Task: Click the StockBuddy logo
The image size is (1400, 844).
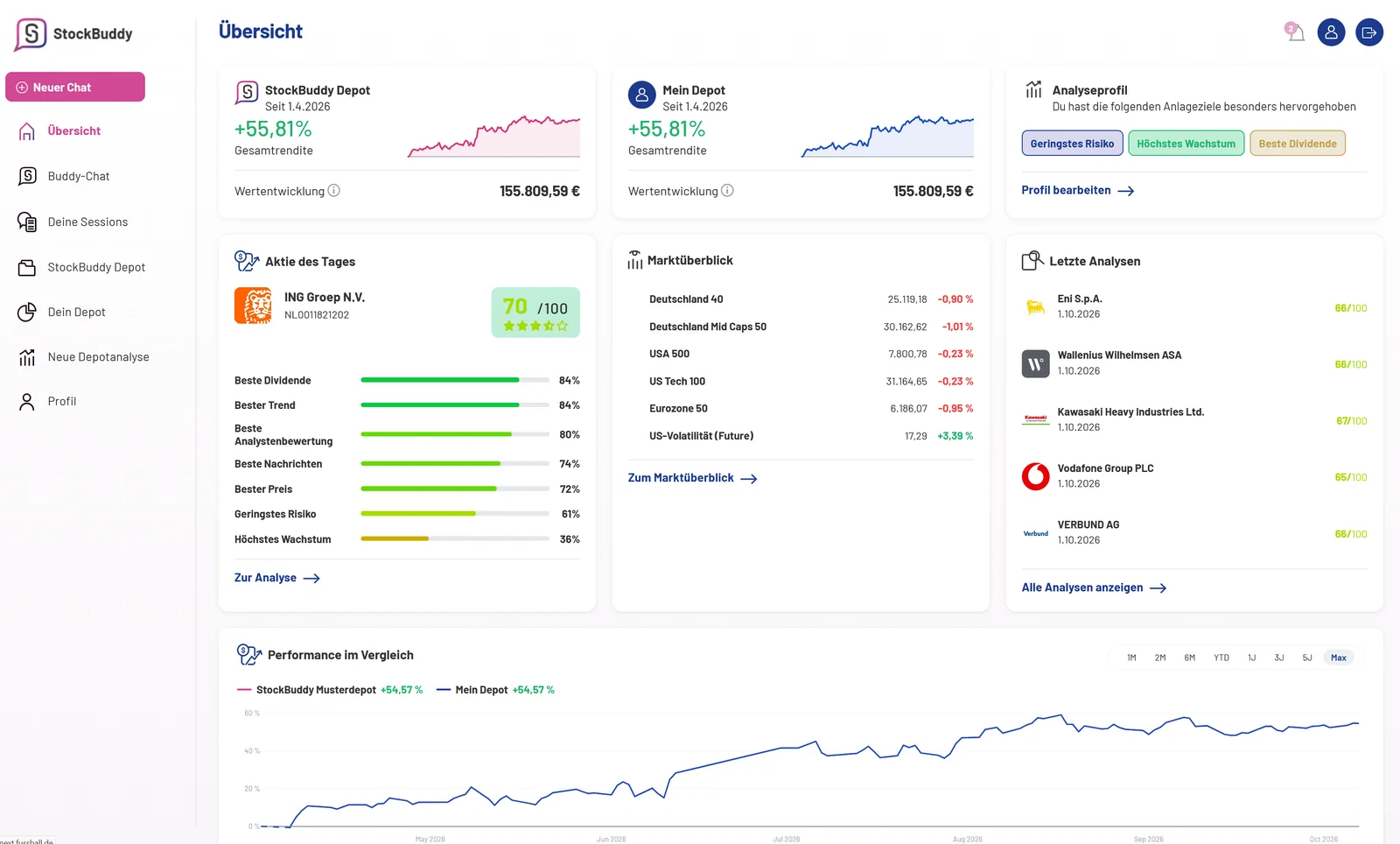Action: click(x=73, y=34)
